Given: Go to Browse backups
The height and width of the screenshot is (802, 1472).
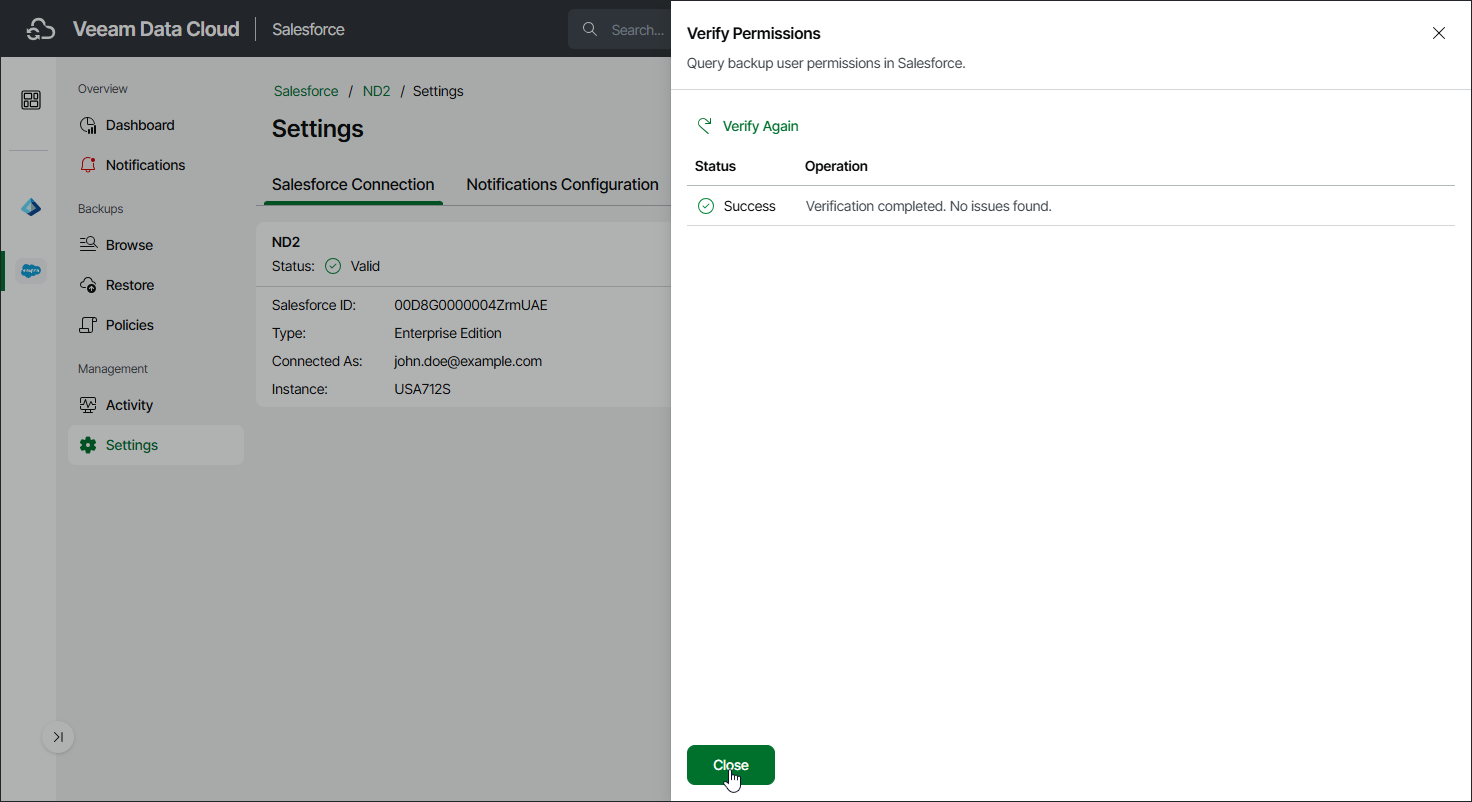Looking at the screenshot, I should pyautogui.click(x=156, y=245).
